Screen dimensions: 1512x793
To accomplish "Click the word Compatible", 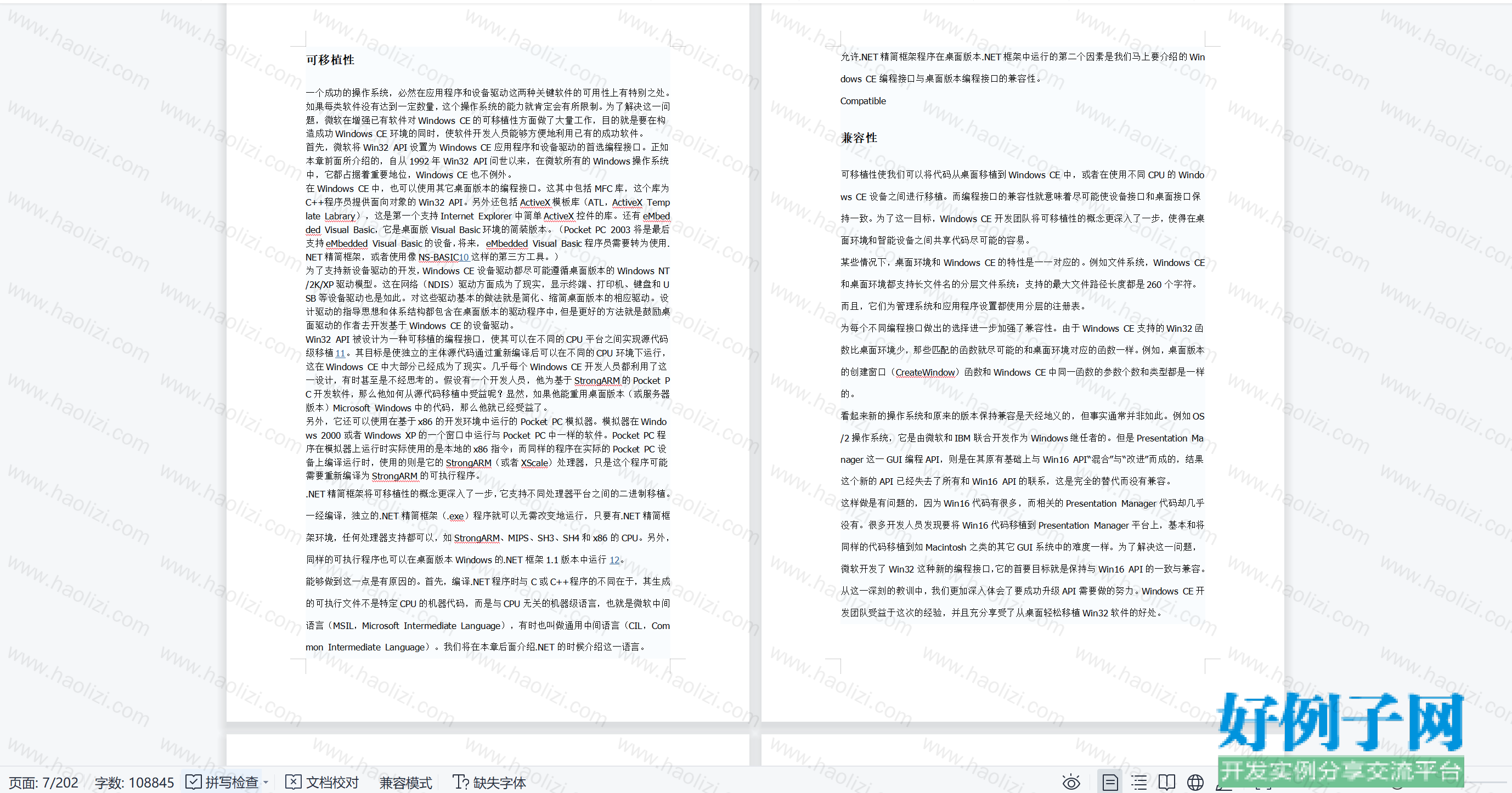I will (x=863, y=101).
